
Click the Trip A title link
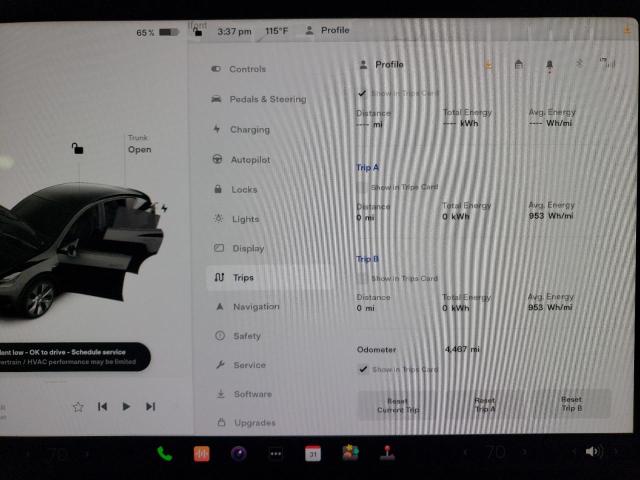[367, 168]
